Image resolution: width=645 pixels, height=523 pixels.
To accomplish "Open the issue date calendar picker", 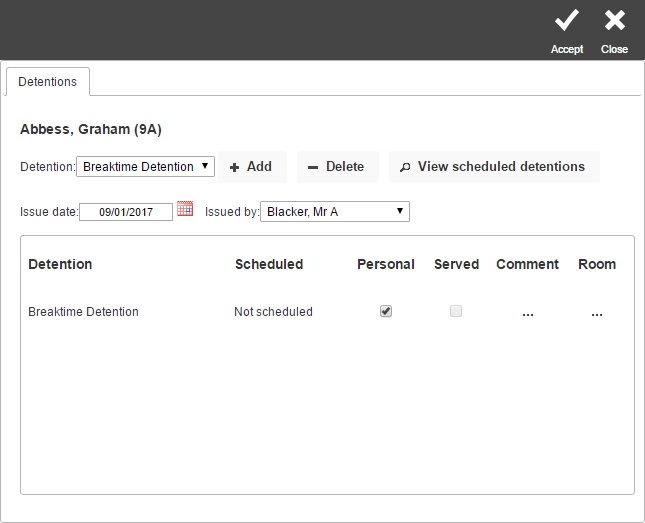I will click(185, 209).
